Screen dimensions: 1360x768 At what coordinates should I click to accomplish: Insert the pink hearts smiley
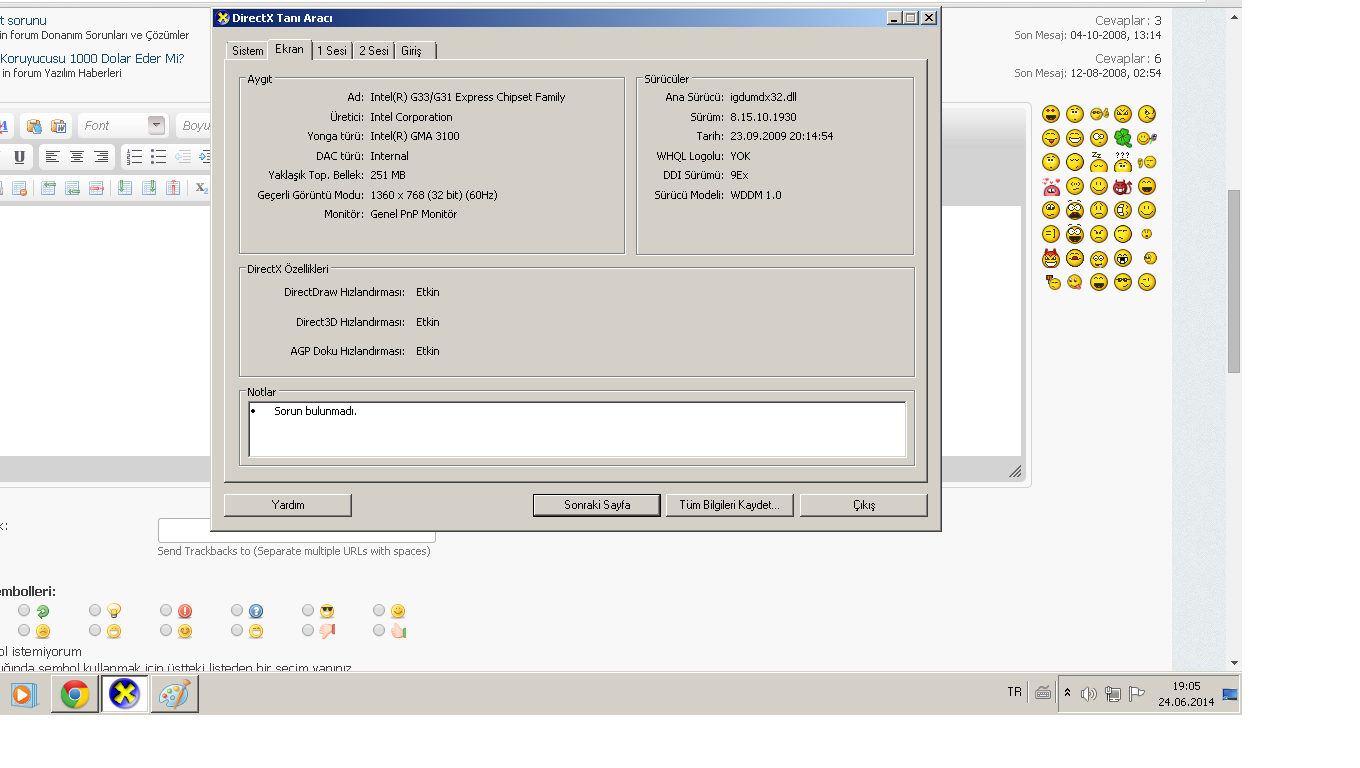tap(1051, 186)
